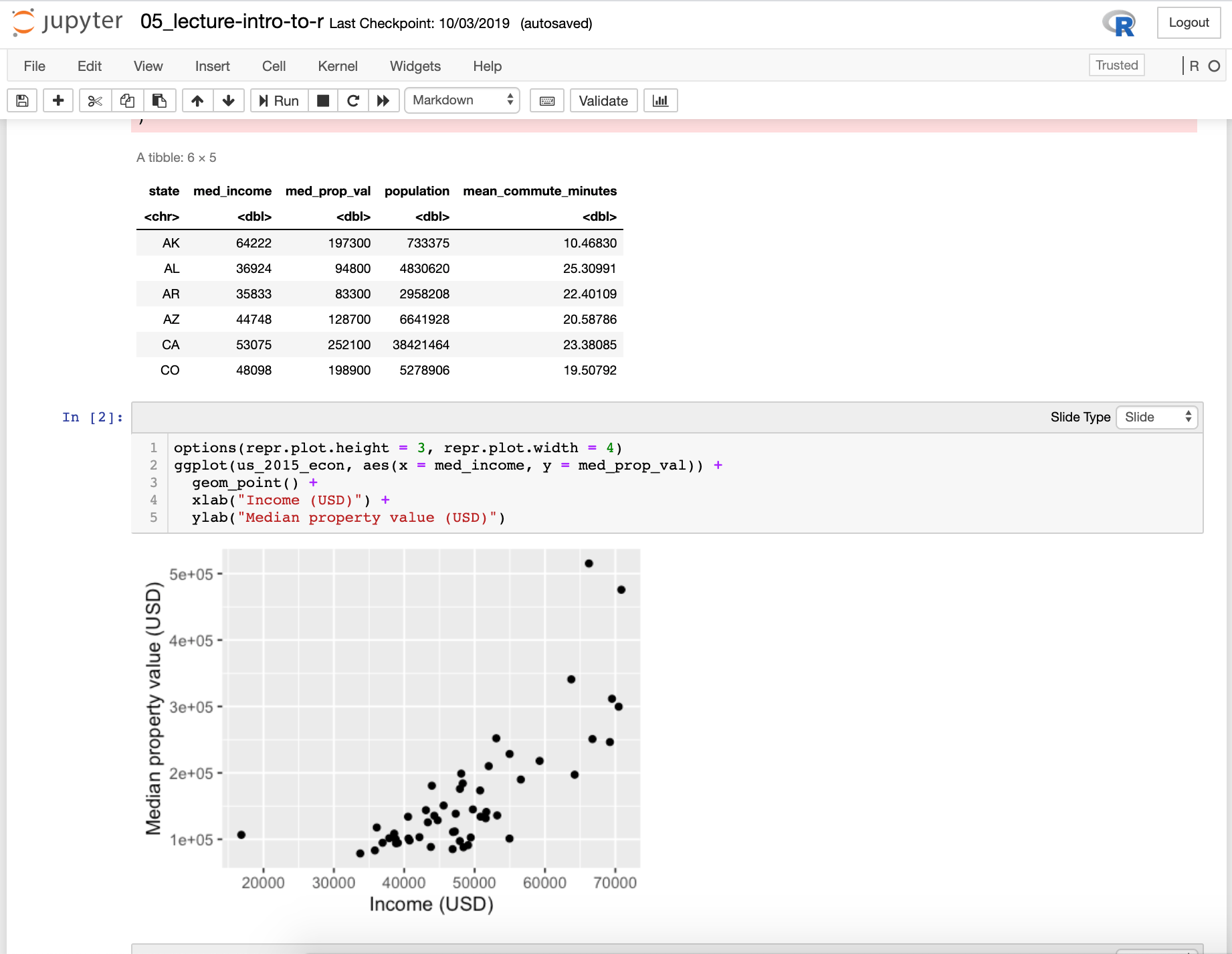The image size is (1232, 954).
Task: Restart the kernel using the refresh icon
Action: 353,100
